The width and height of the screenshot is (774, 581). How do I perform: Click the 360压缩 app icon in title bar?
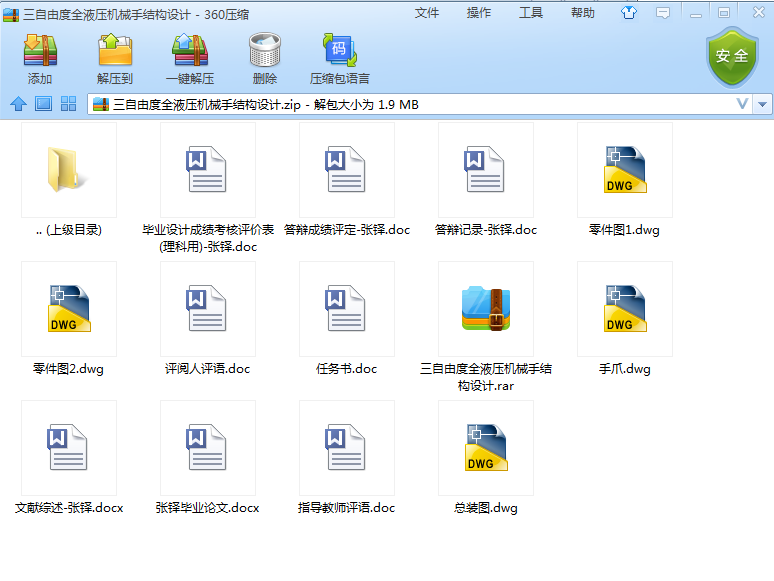pos(11,15)
